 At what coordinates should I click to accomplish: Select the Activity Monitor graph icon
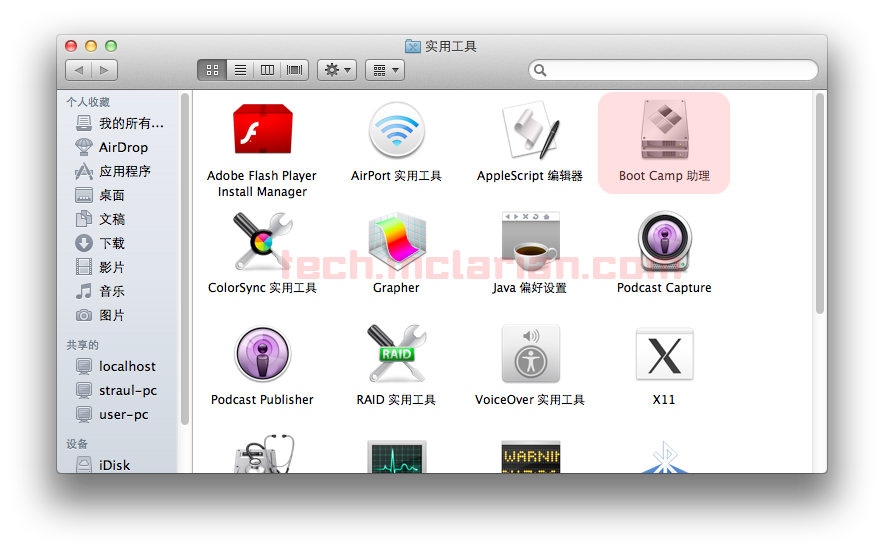point(397,456)
